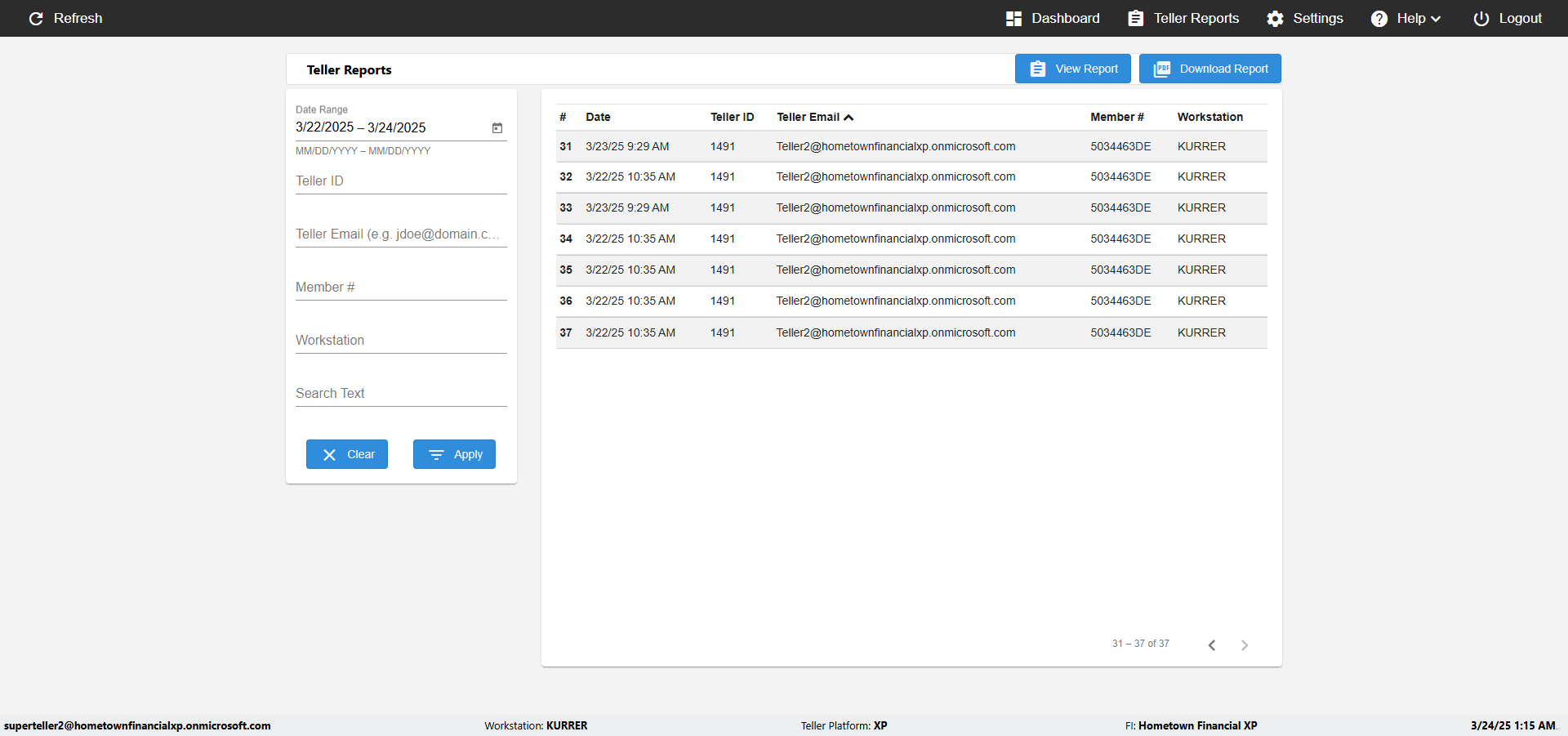Screen dimensions: 1568x736
Task: Sort the table by the Date column header
Action: (x=598, y=117)
